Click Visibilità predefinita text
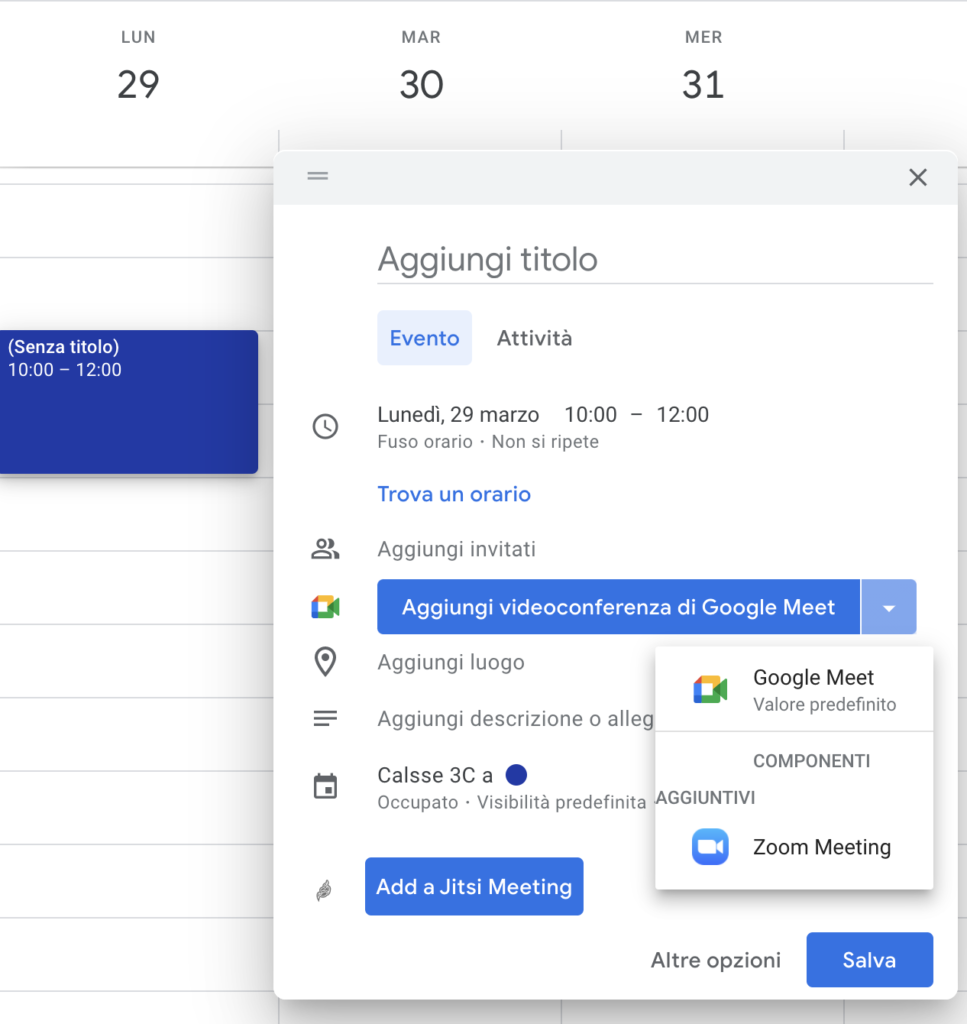The image size is (967, 1024). [561, 802]
